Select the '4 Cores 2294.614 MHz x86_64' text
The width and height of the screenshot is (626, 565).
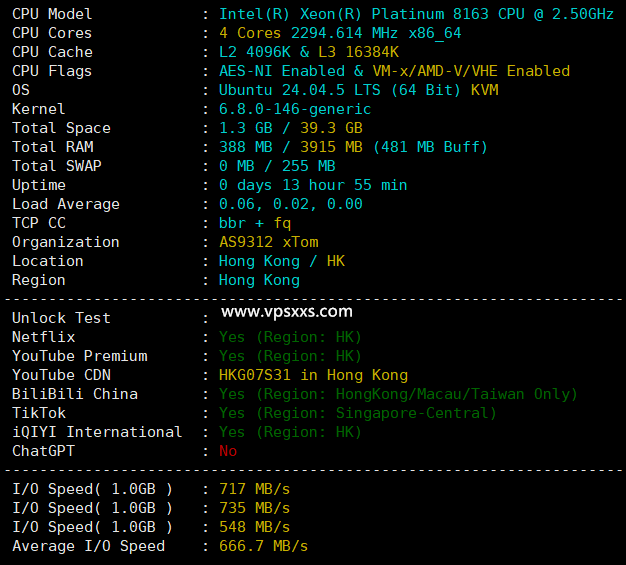tap(340, 33)
